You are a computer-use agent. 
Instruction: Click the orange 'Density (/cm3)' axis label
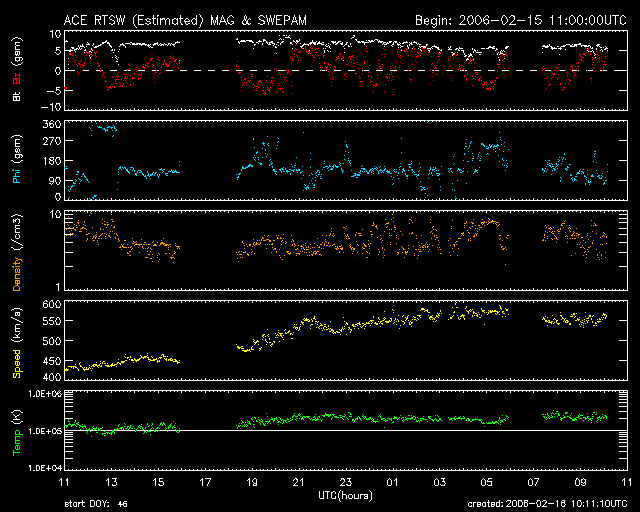point(17,252)
